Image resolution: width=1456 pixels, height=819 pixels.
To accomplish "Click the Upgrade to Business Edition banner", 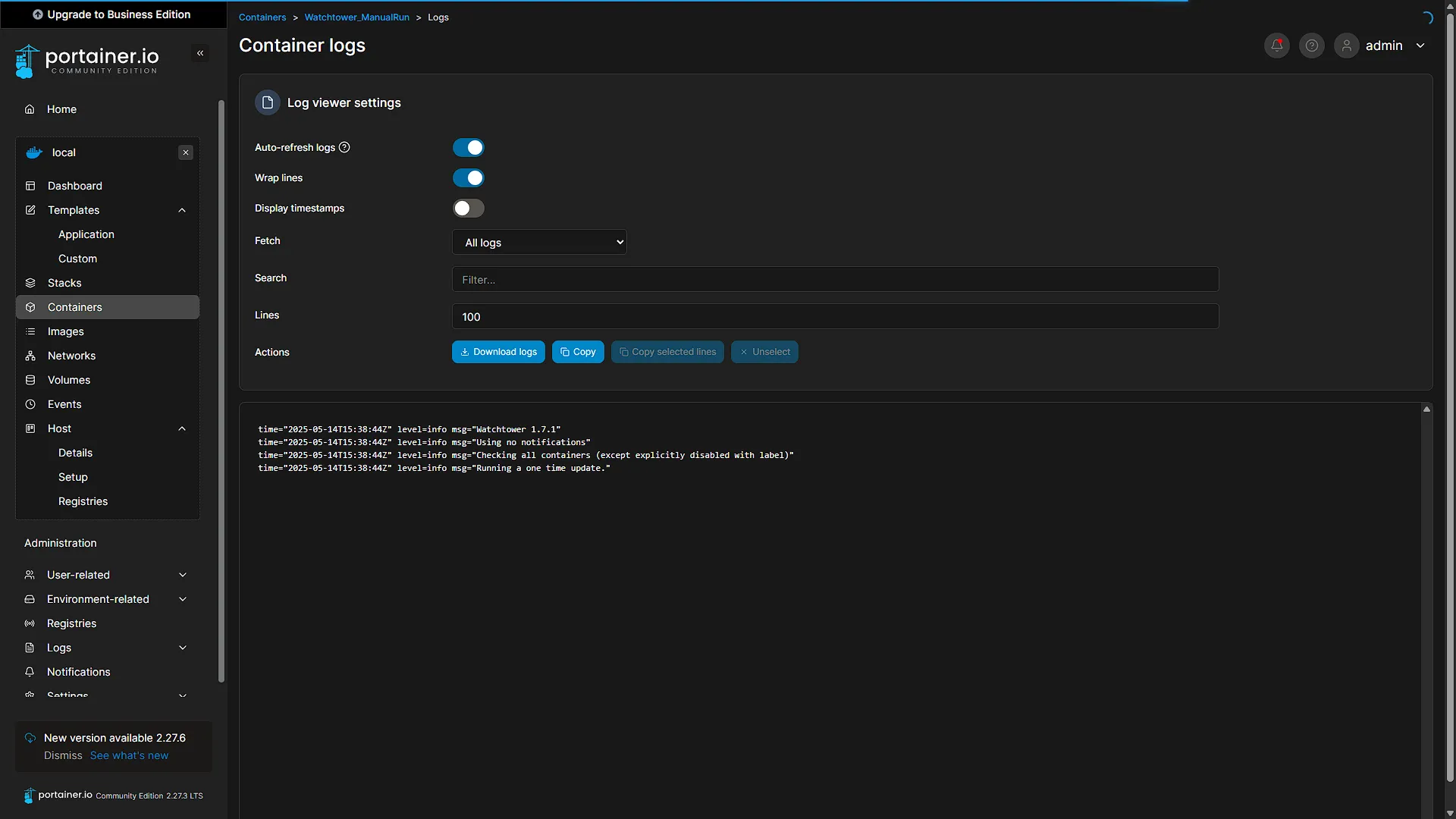I will (x=113, y=14).
